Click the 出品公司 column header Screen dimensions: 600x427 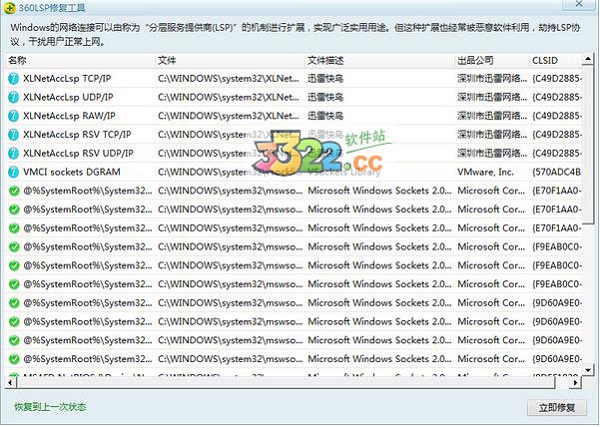tap(491, 60)
